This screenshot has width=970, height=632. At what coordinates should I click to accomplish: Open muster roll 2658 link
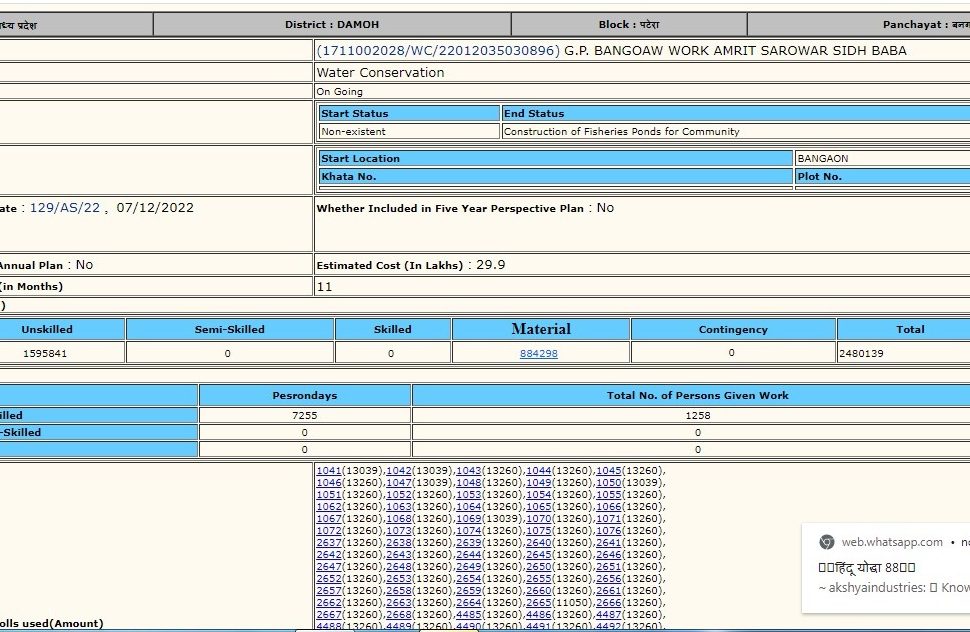pyautogui.click(x=398, y=591)
